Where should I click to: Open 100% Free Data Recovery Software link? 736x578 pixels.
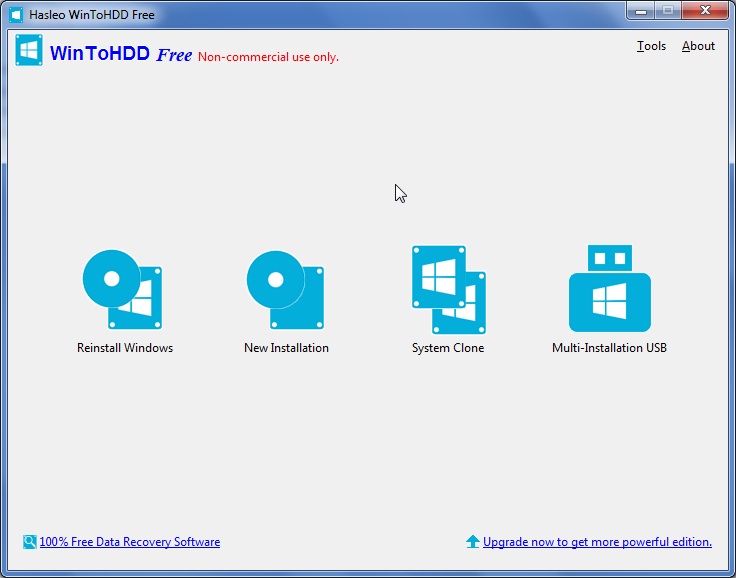coord(130,542)
